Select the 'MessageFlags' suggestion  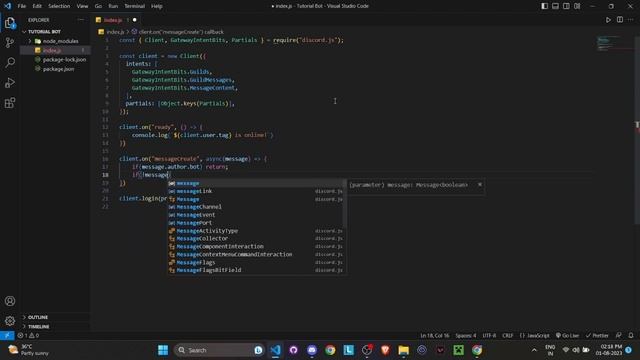[x=257, y=262]
